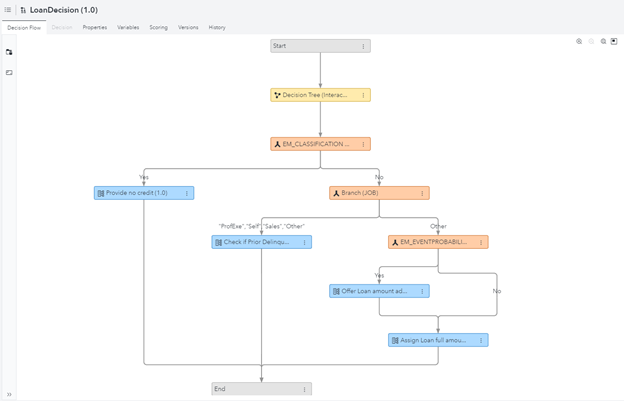Image resolution: width=624 pixels, height=401 pixels.
Task: Toggle the overview map icon
Action: point(614,41)
